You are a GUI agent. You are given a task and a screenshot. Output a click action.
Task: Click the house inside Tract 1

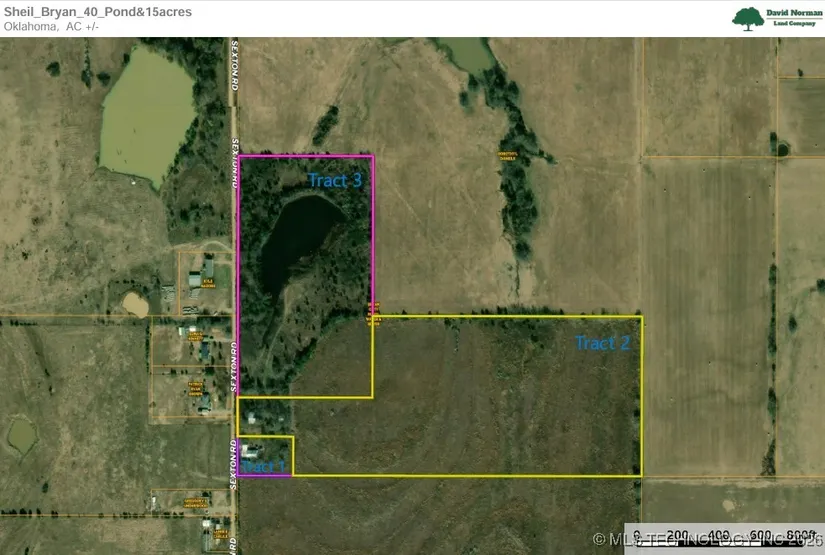click(251, 450)
